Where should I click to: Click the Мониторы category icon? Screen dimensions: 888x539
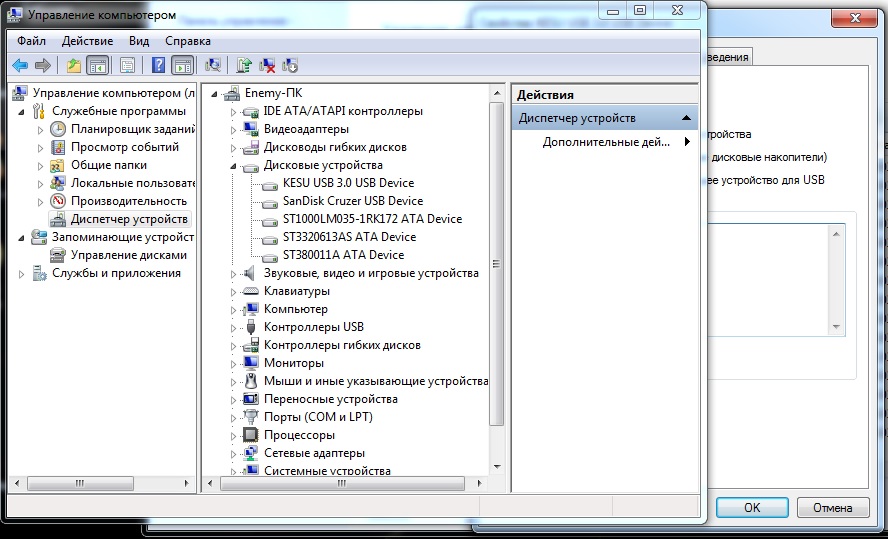[250, 363]
